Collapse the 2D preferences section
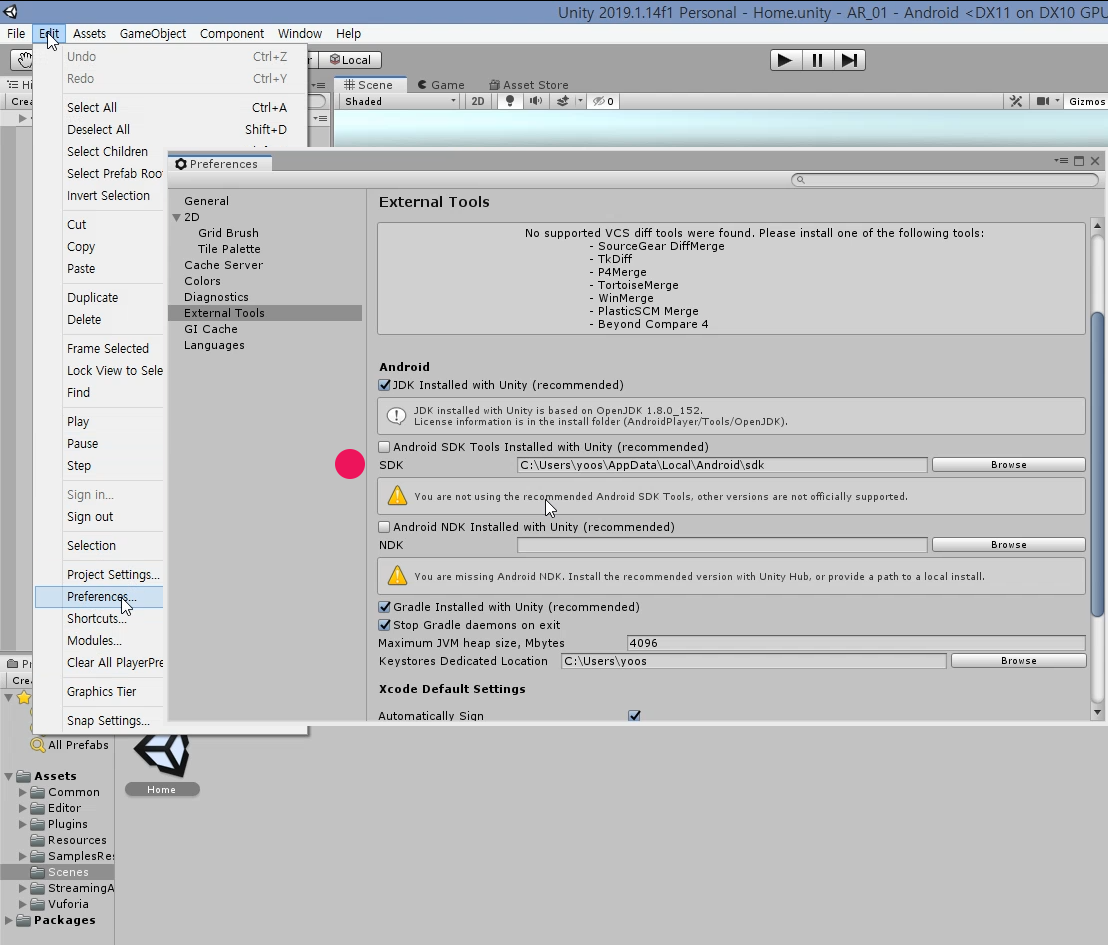 (x=177, y=217)
